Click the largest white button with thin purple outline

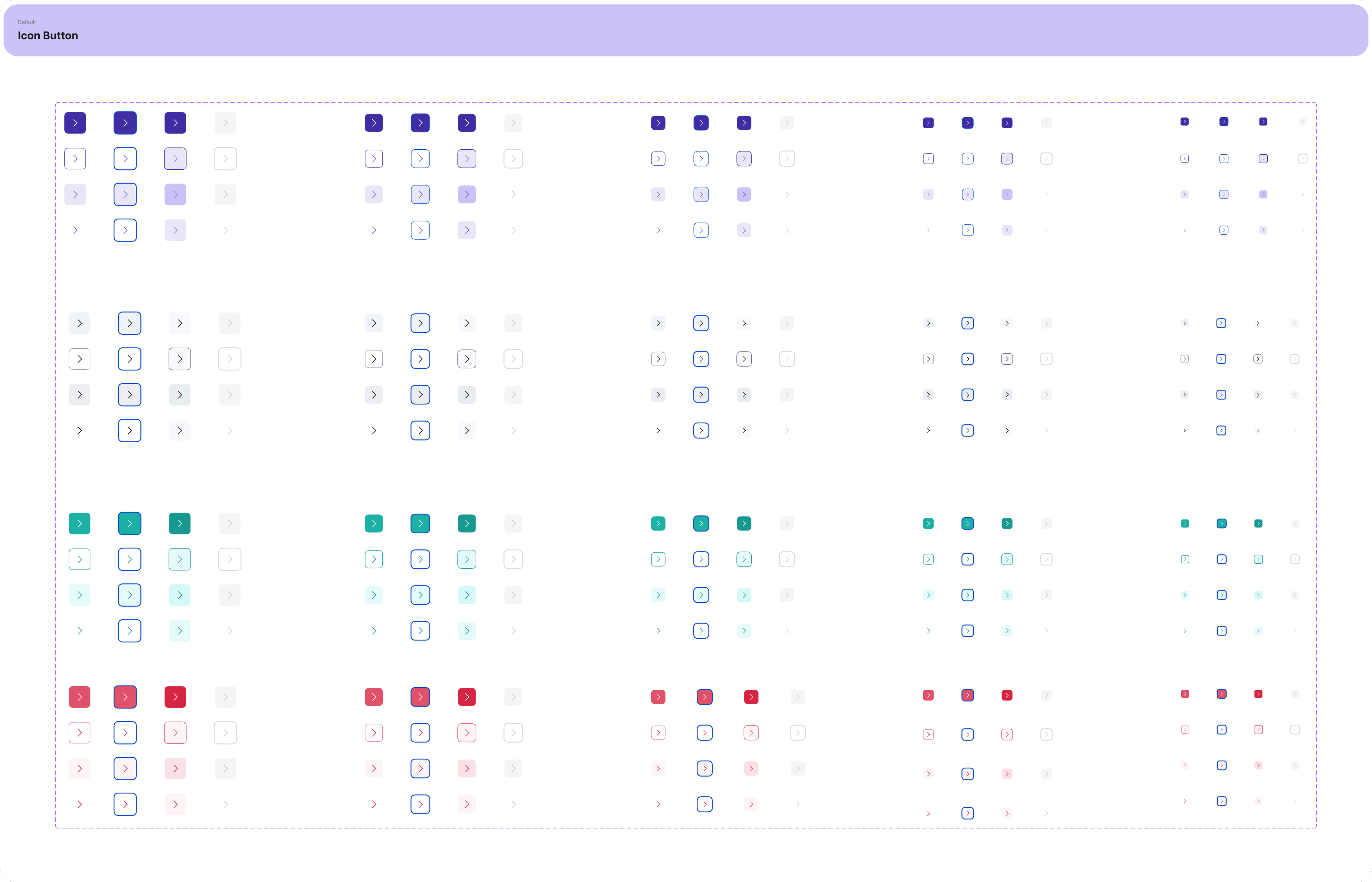point(75,159)
